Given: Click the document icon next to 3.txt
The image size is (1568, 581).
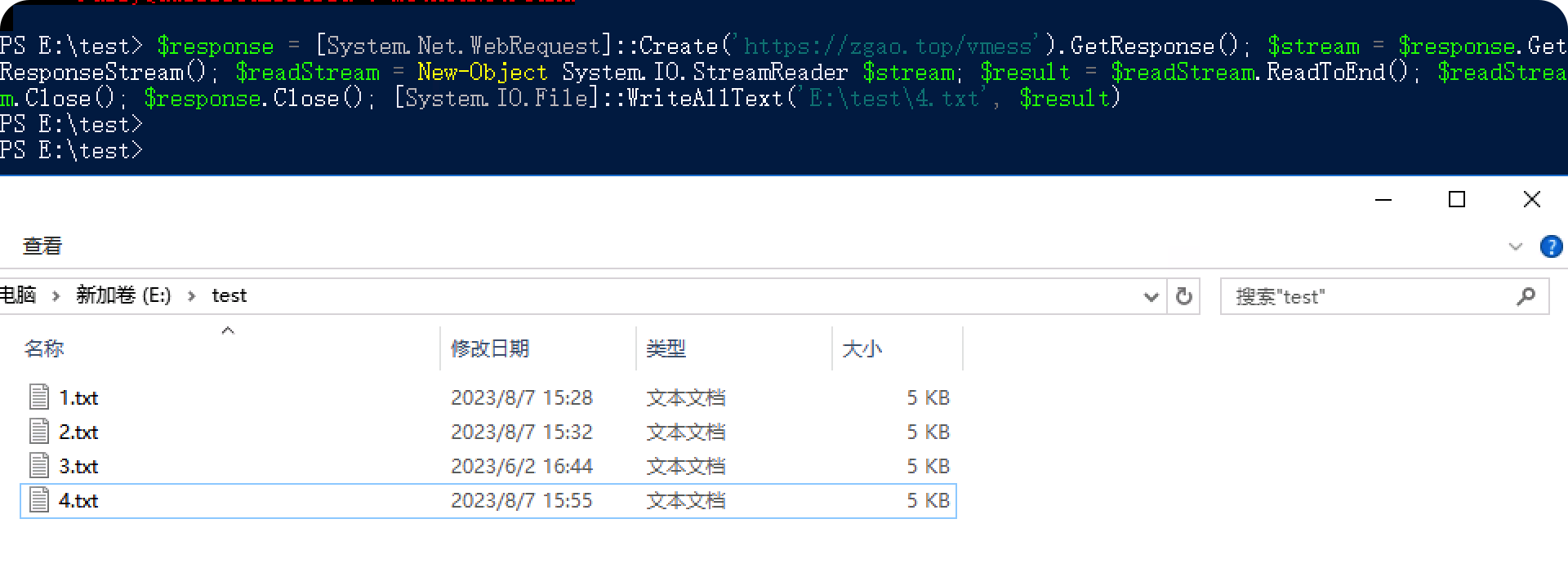Looking at the screenshot, I should coord(38,466).
